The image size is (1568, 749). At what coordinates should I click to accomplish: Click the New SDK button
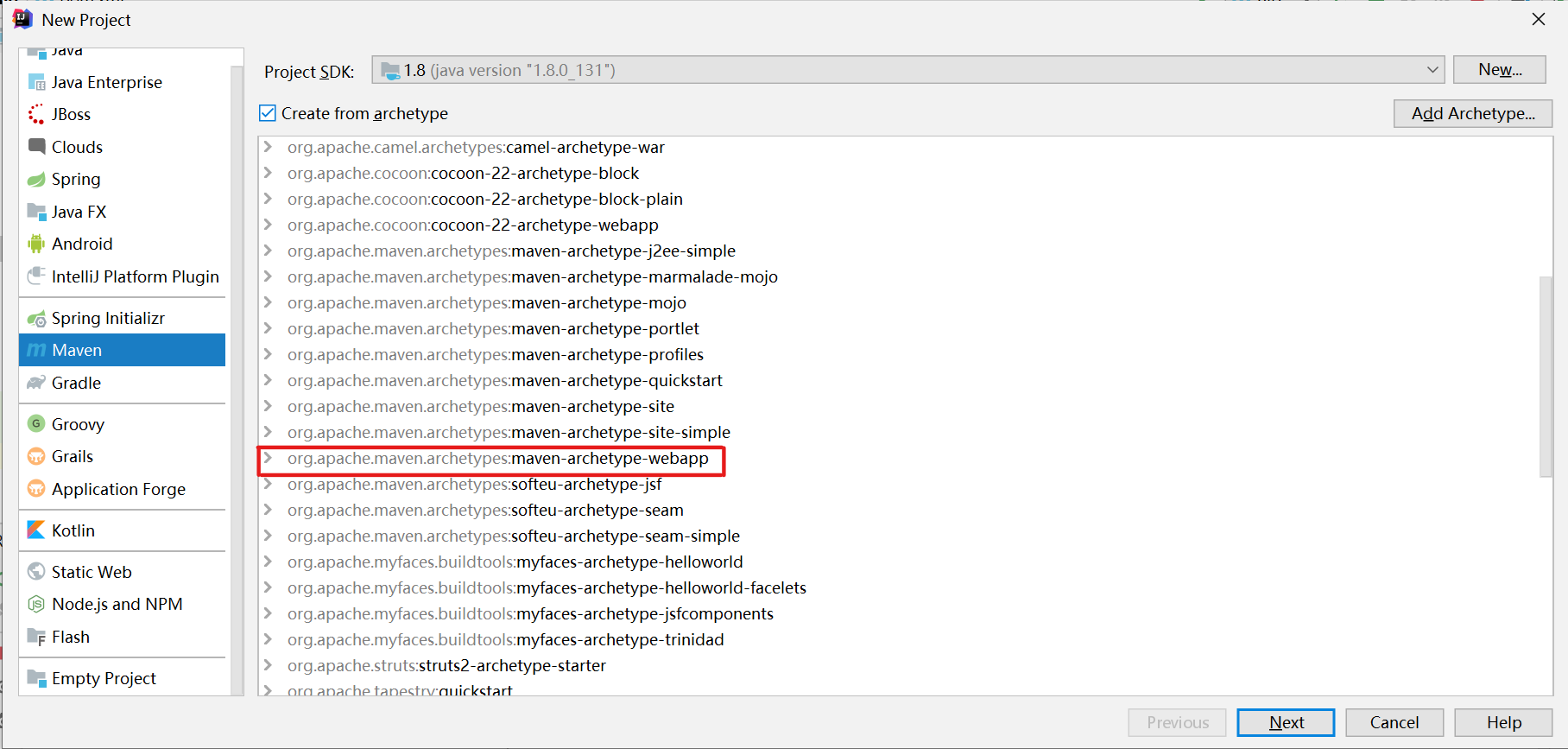tap(1499, 70)
